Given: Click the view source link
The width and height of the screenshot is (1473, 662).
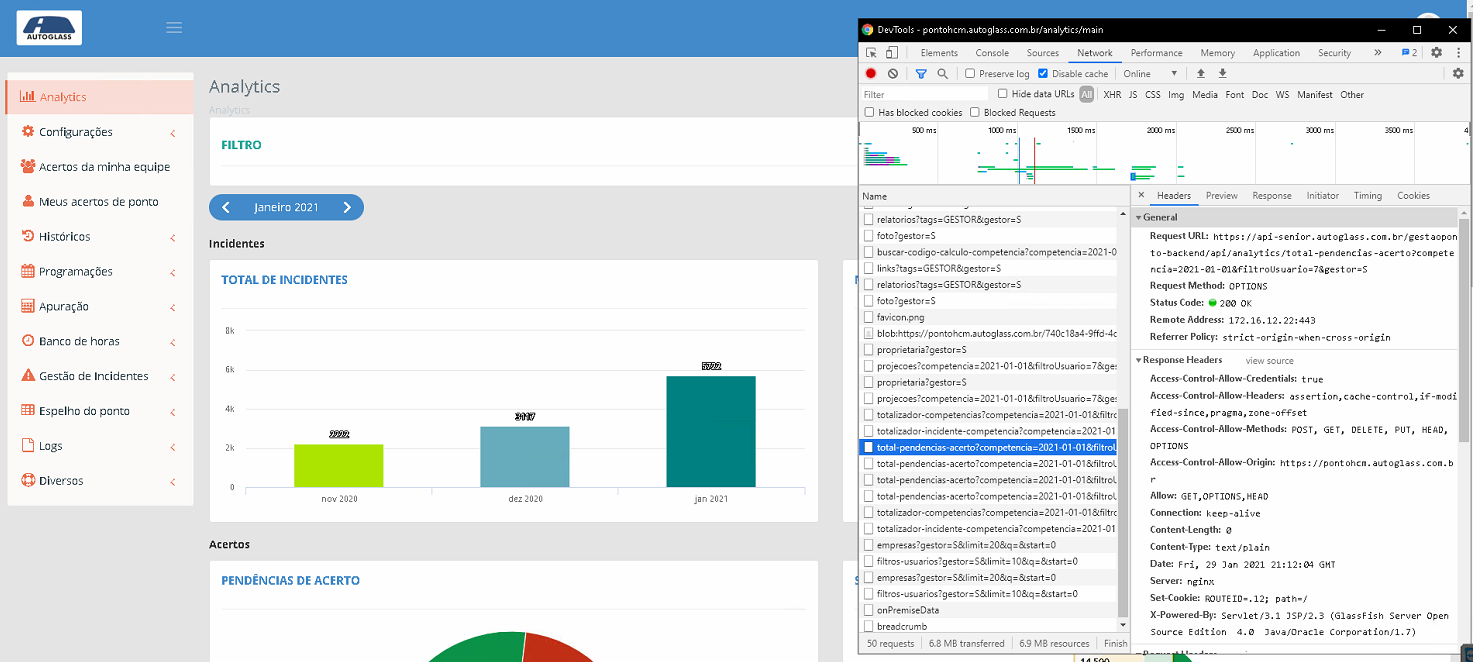Looking at the screenshot, I should click(x=1269, y=361).
